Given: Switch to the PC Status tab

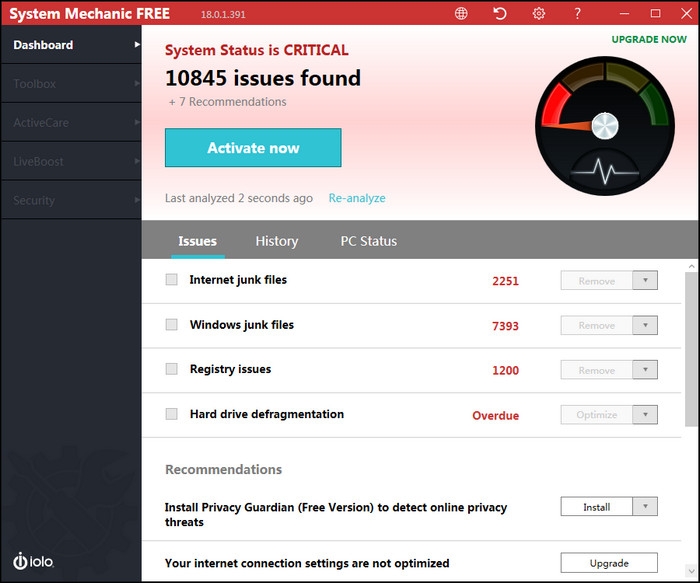Looking at the screenshot, I should point(369,241).
